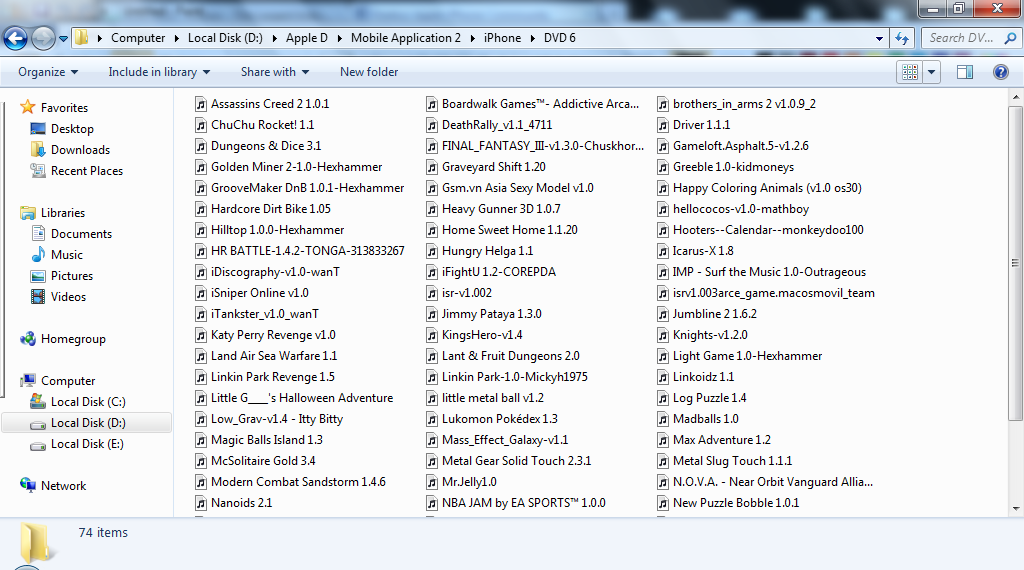Open the recent pages dropdown arrow
Viewport: 1024px width, 570px height.
click(x=63, y=39)
